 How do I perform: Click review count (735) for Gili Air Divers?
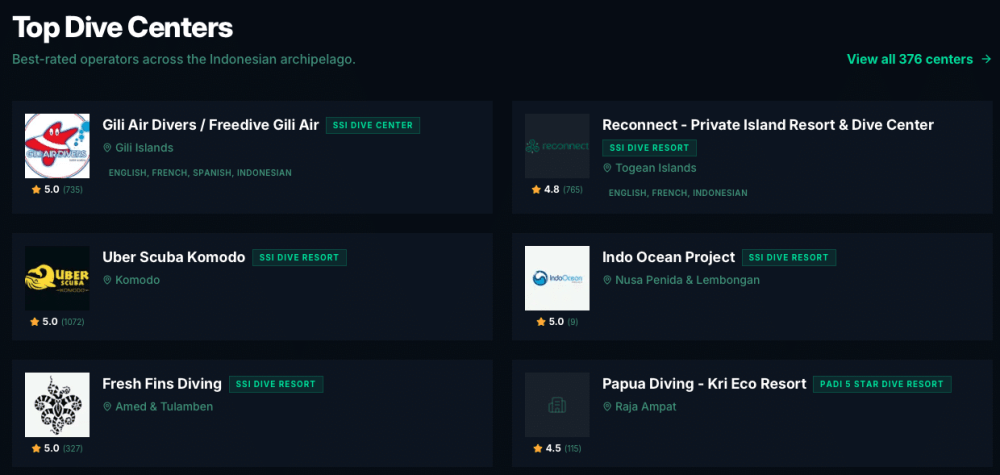point(73,190)
